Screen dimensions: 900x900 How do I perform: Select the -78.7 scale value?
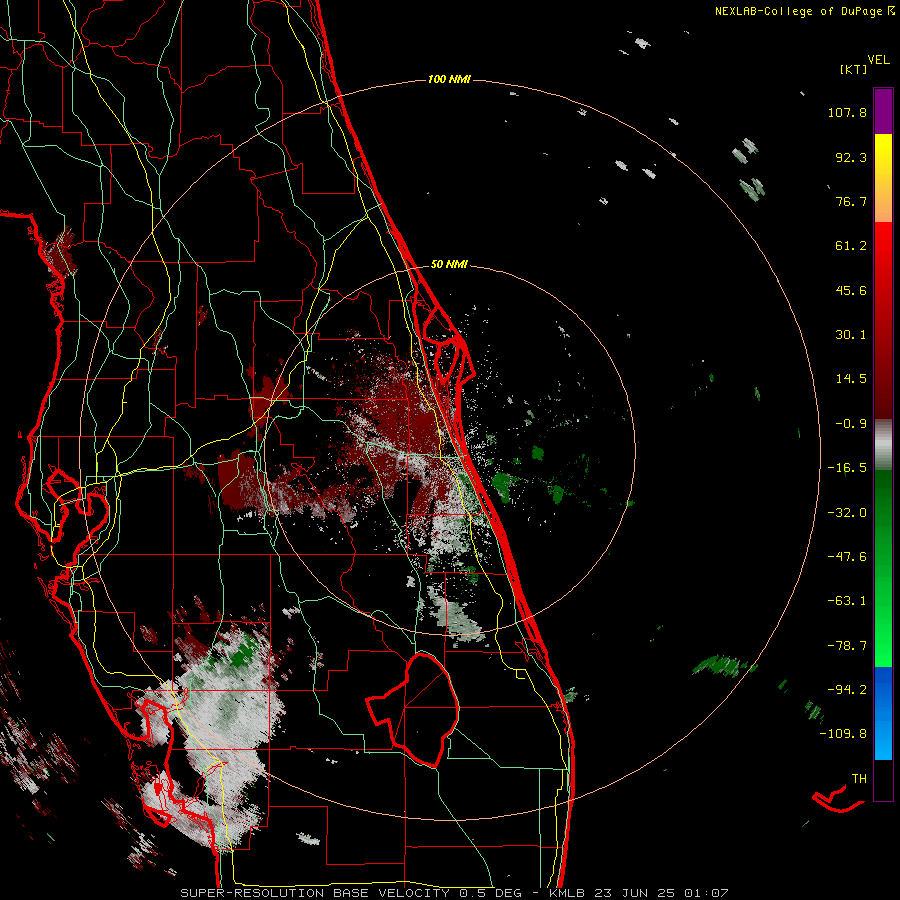847,646
